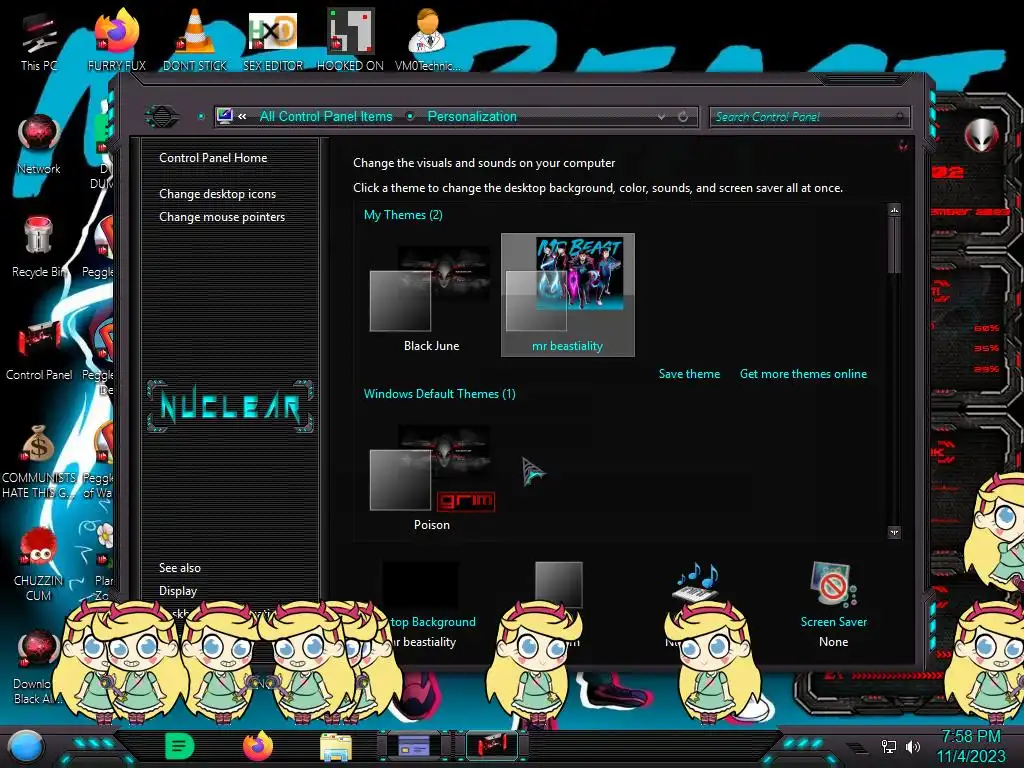1024x768 pixels.
Task: Open the VMOTechnic desktop shortcut
Action: click(x=427, y=39)
